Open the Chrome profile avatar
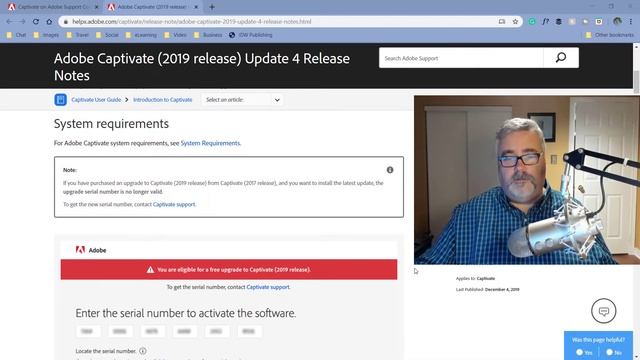The width and height of the screenshot is (640, 360). tap(617, 22)
